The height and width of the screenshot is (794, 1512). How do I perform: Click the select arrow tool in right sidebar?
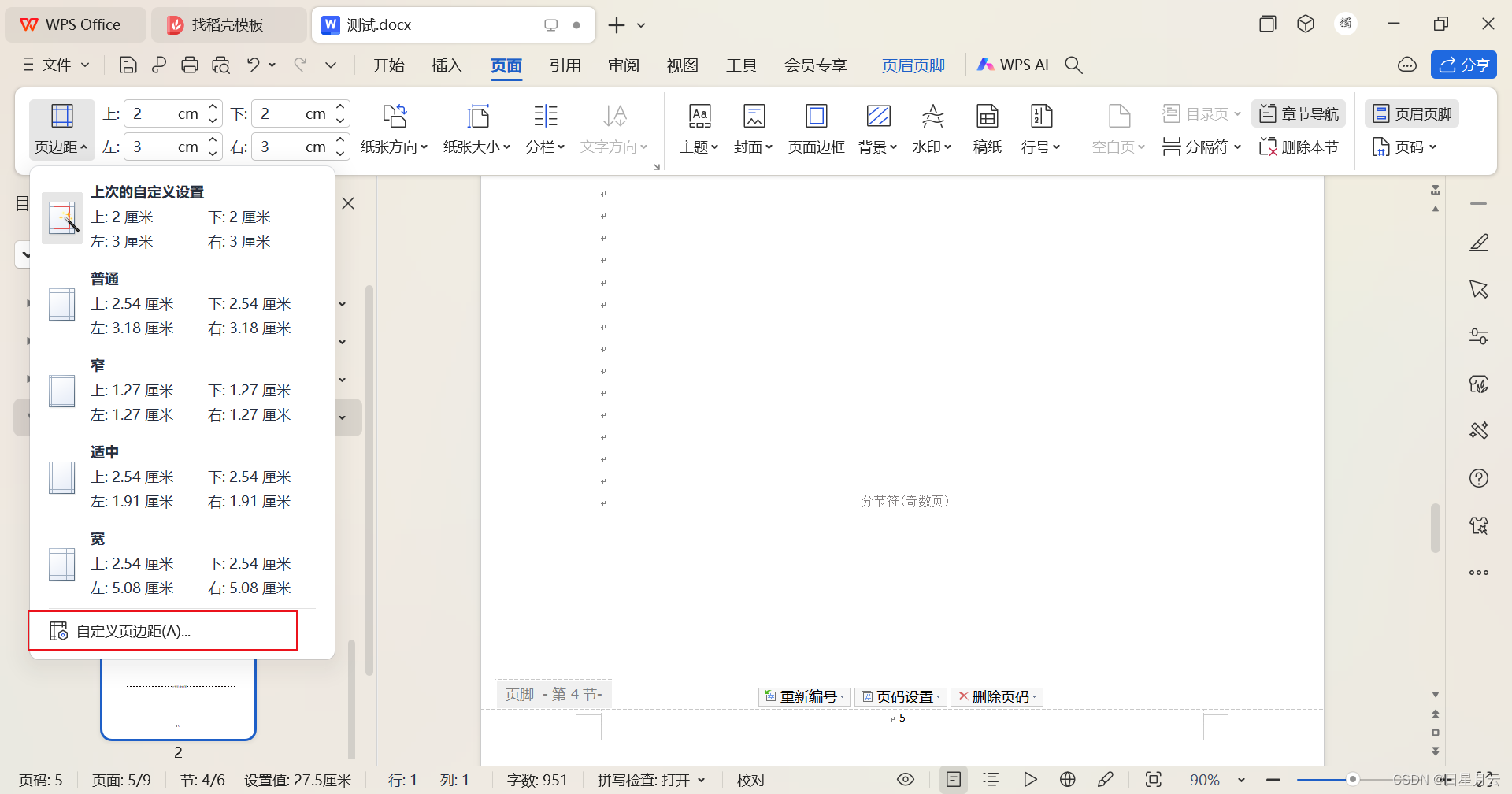[1479, 289]
